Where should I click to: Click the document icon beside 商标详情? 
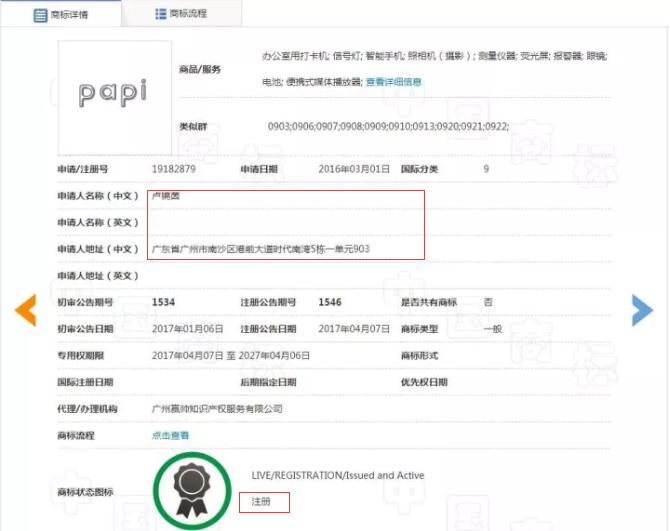click(x=40, y=15)
